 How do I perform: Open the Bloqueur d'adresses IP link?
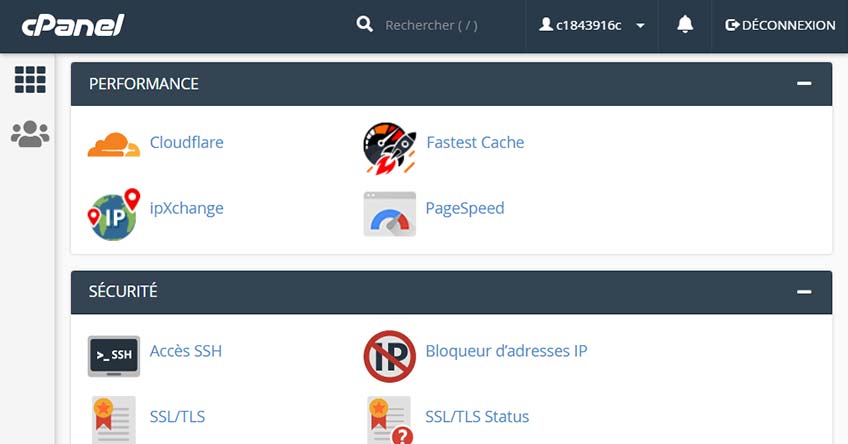(506, 351)
